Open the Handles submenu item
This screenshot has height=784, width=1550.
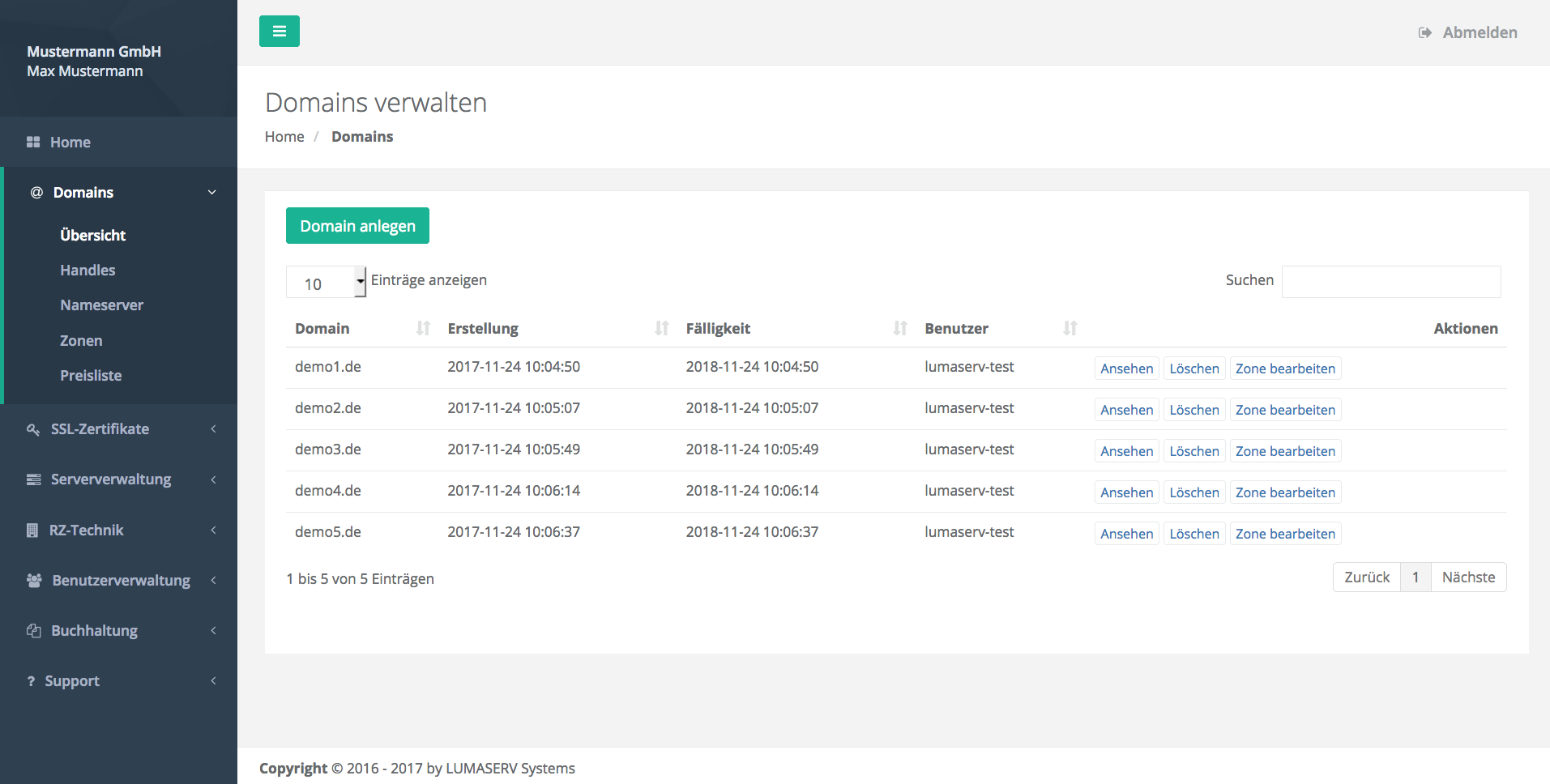(88, 271)
